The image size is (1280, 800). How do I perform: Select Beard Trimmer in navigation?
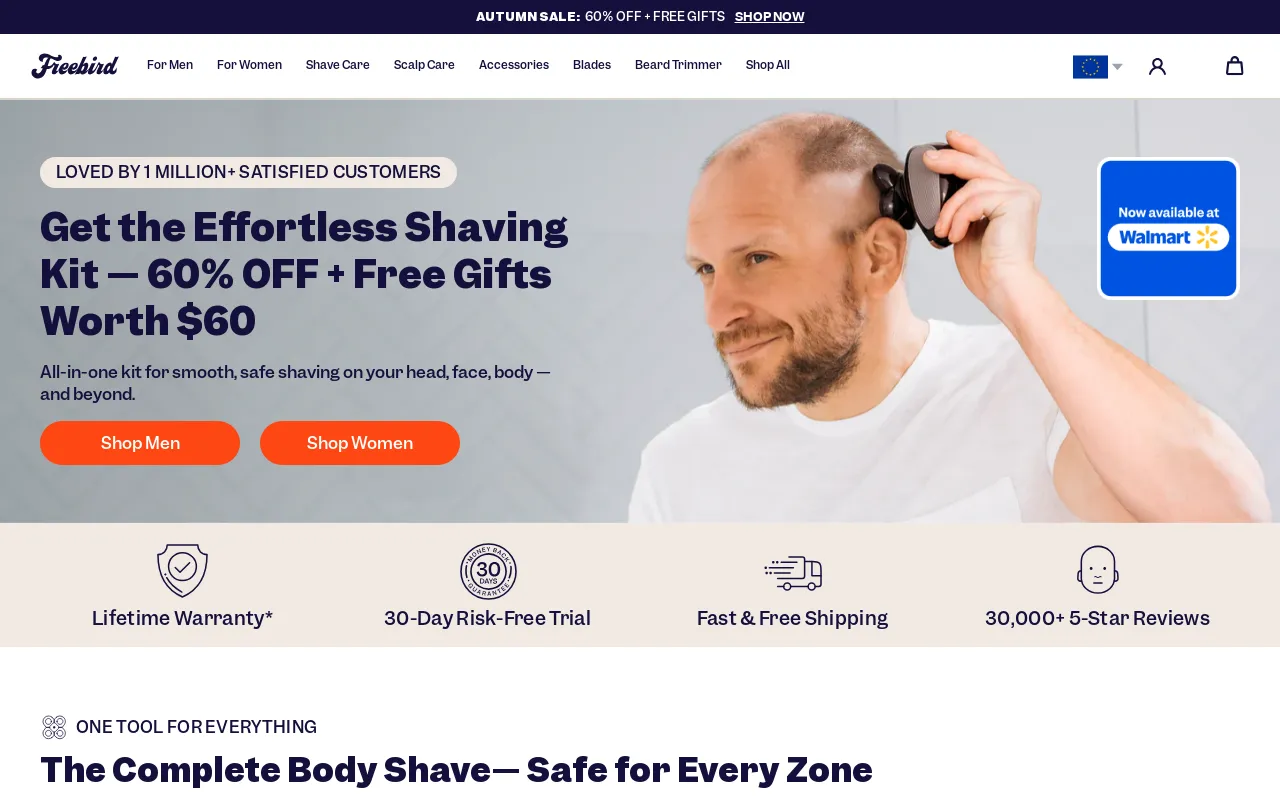[678, 65]
